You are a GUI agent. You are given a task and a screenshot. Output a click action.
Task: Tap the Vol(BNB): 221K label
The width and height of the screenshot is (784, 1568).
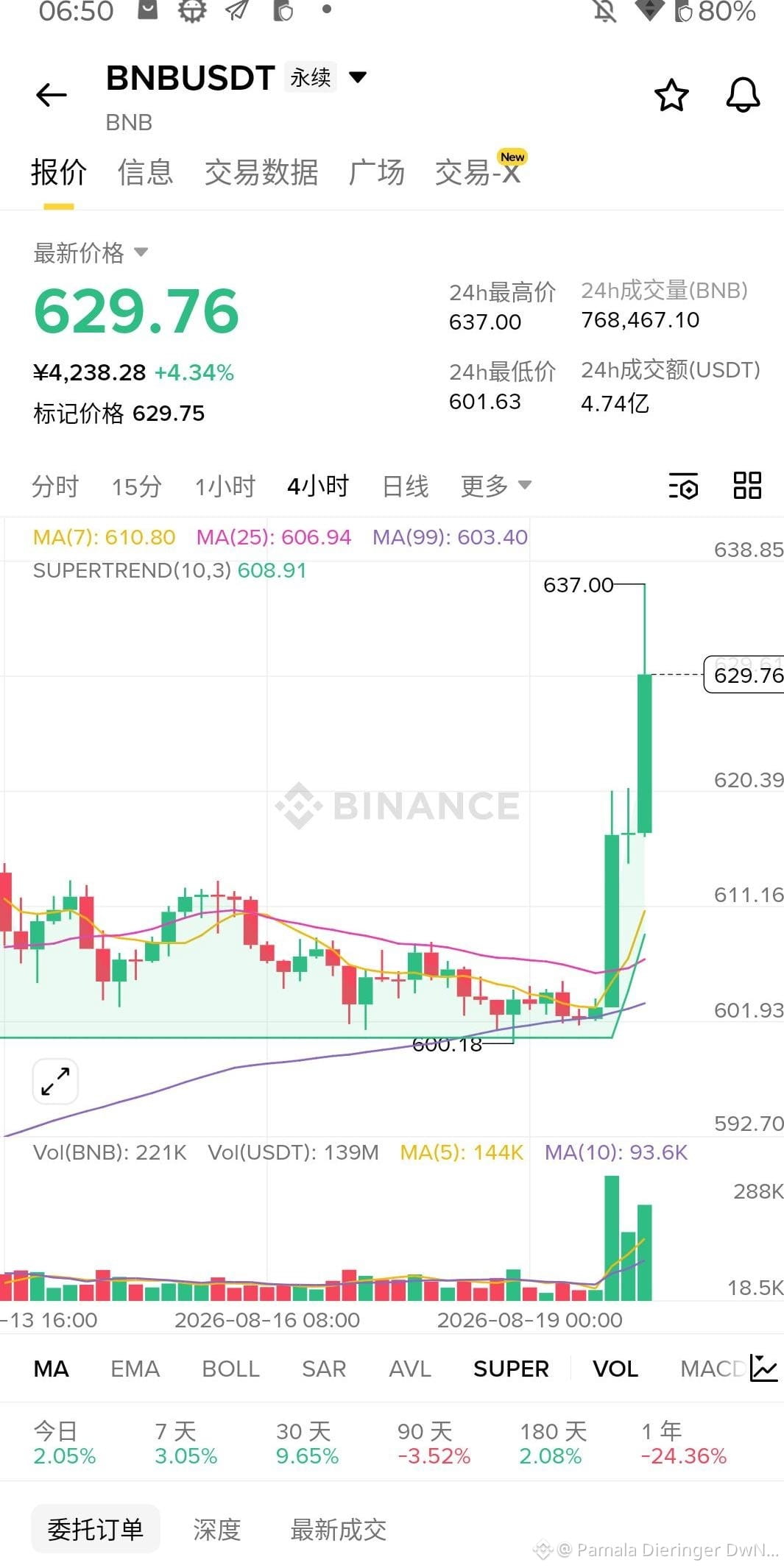[110, 1153]
